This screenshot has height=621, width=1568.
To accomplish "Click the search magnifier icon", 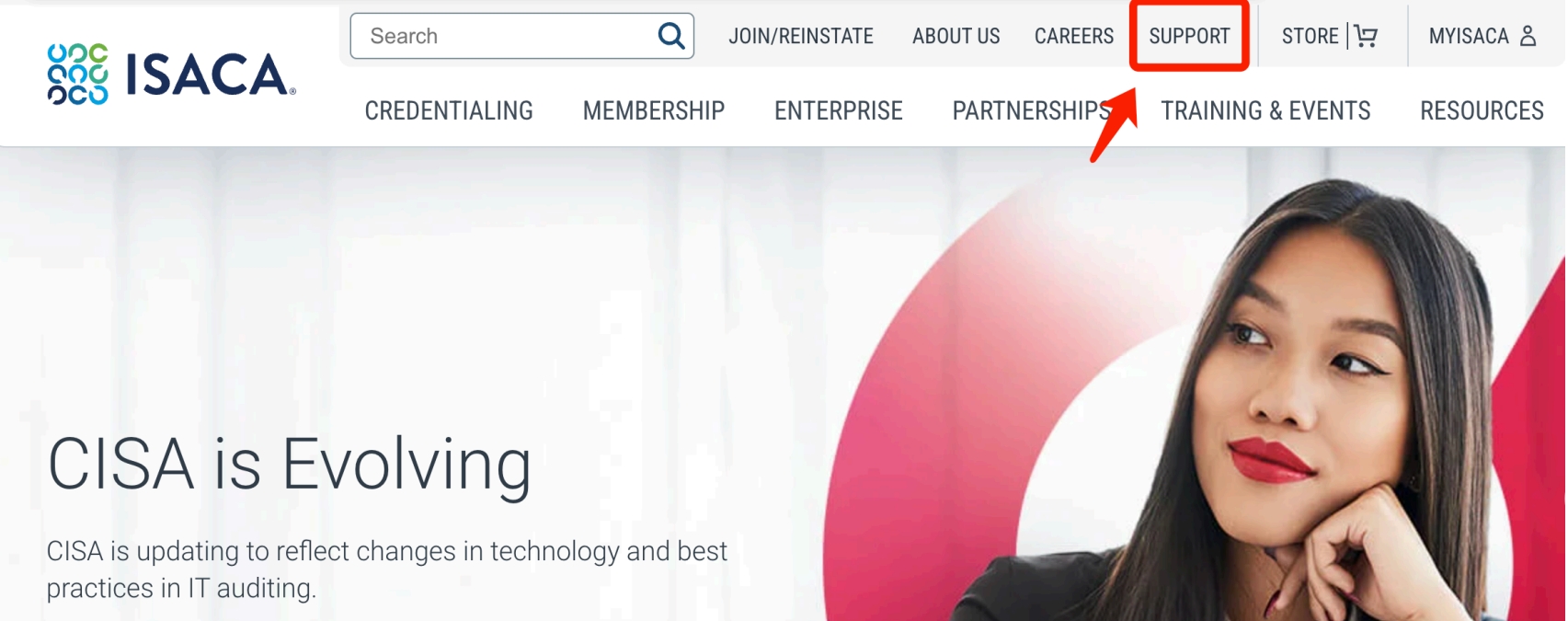I will [x=671, y=36].
